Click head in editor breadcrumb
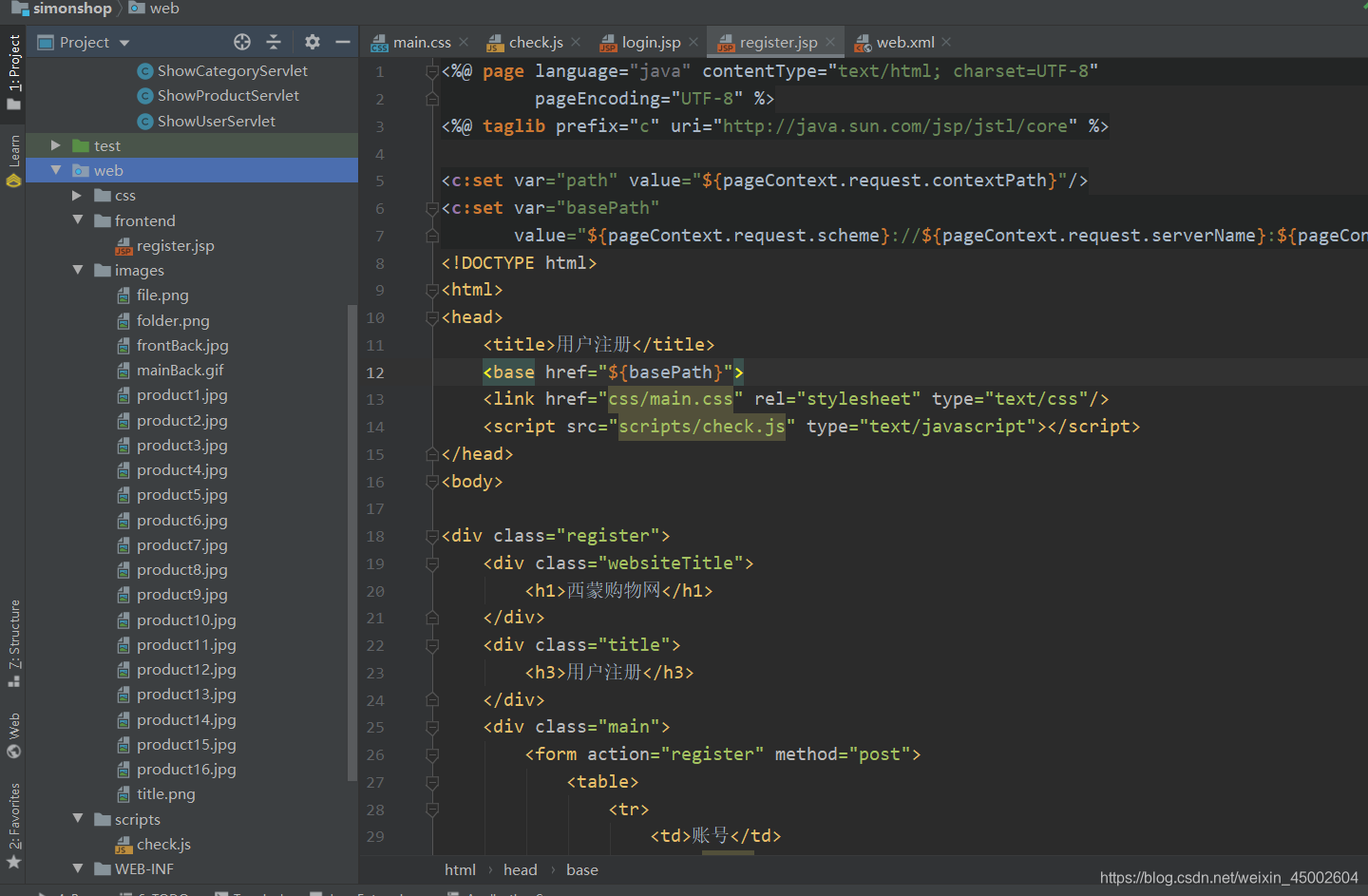 [x=520, y=869]
